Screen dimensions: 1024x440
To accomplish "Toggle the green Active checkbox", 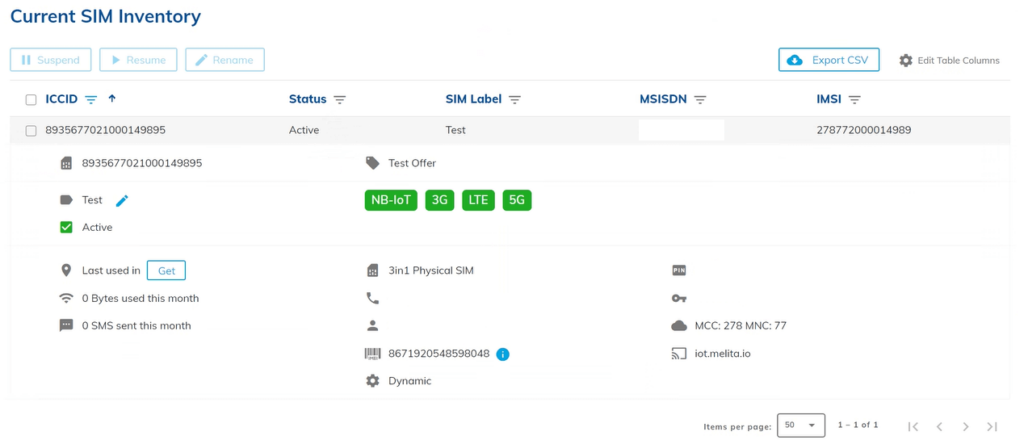I will point(66,227).
